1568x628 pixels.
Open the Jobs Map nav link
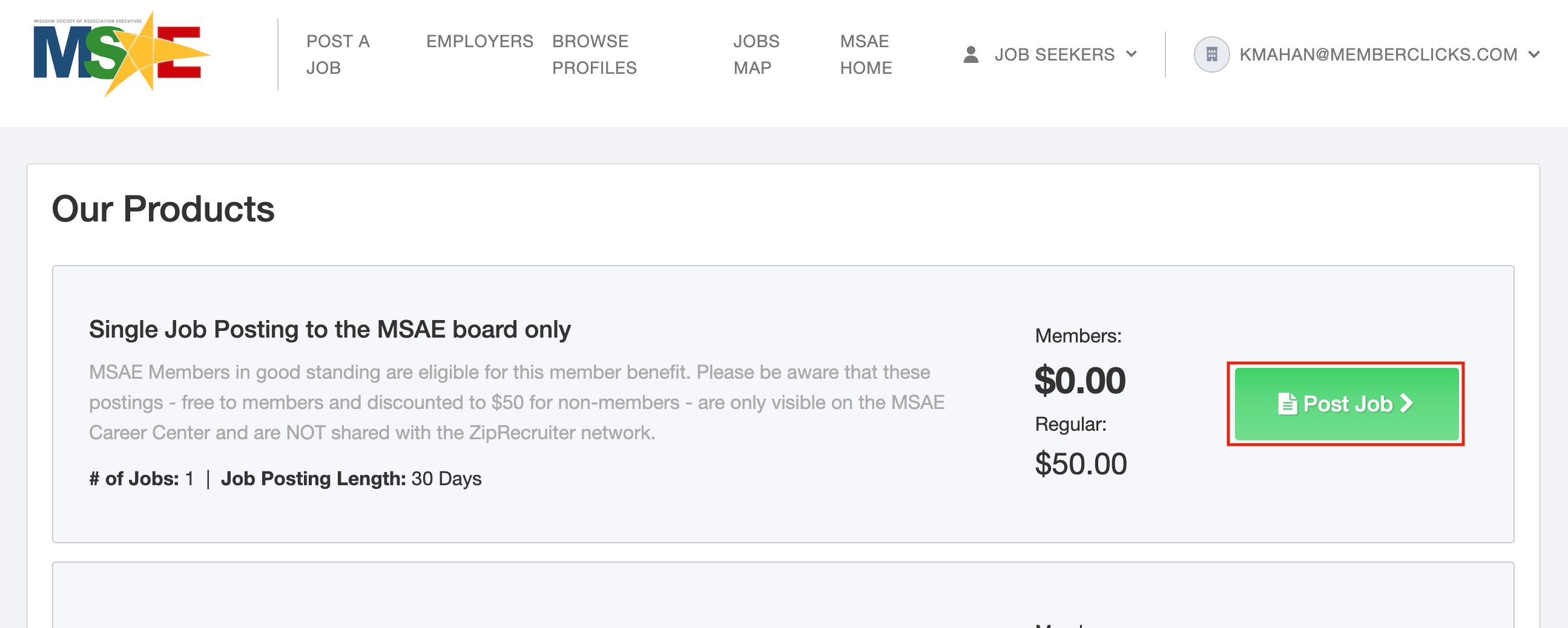[756, 54]
